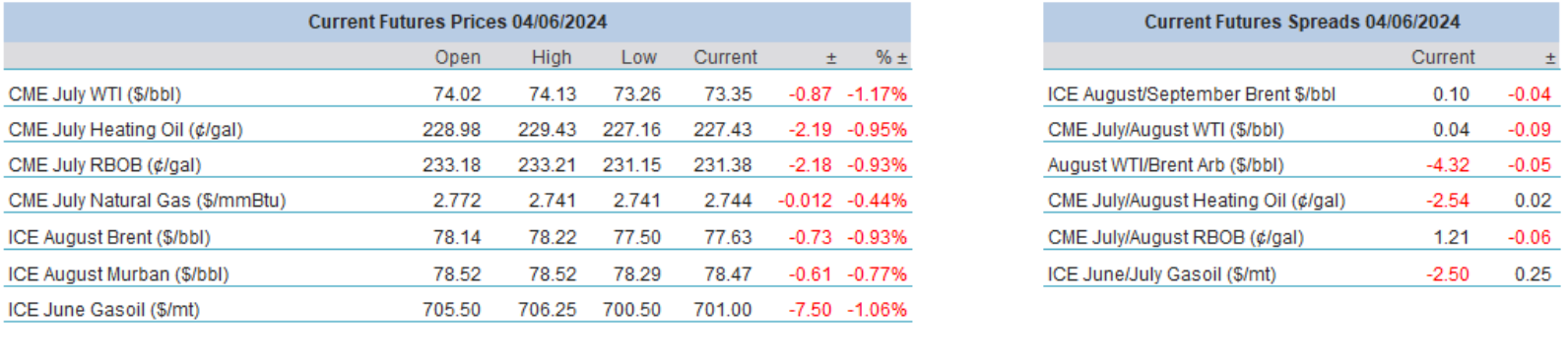Click the ICE June Gasoil ($/mt) label
The width and height of the screenshot is (1568, 360).
coord(103,310)
